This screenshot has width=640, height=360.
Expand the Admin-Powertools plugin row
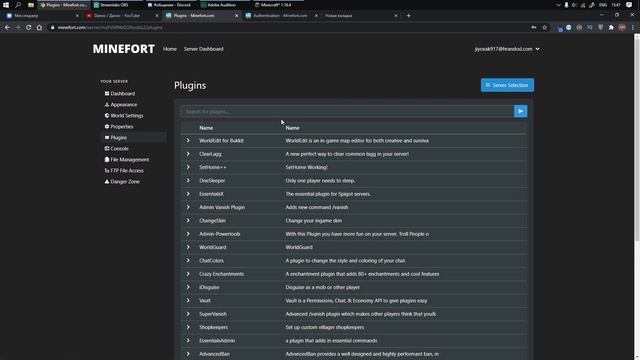[188, 234]
